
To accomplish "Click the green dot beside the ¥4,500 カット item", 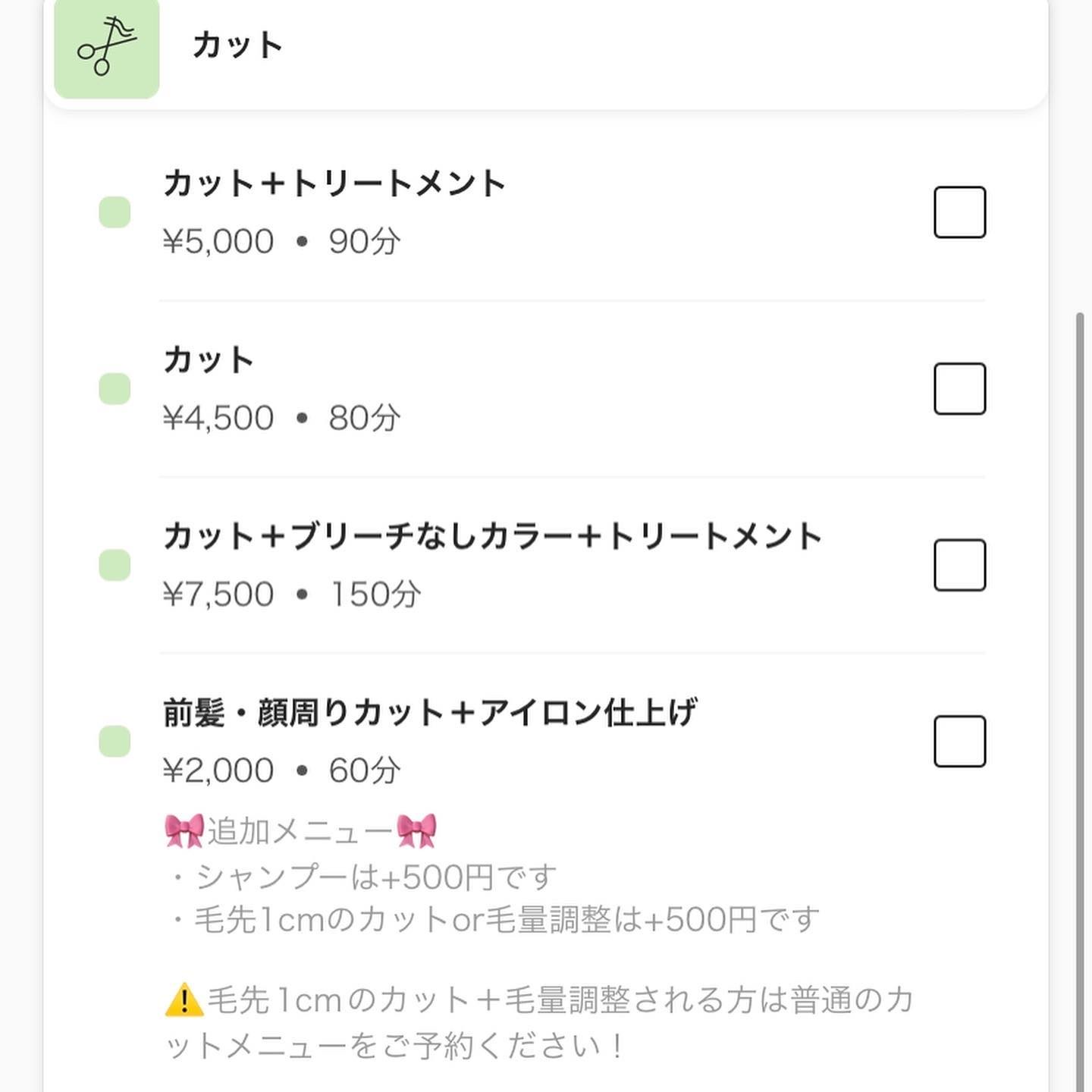I will (x=115, y=389).
